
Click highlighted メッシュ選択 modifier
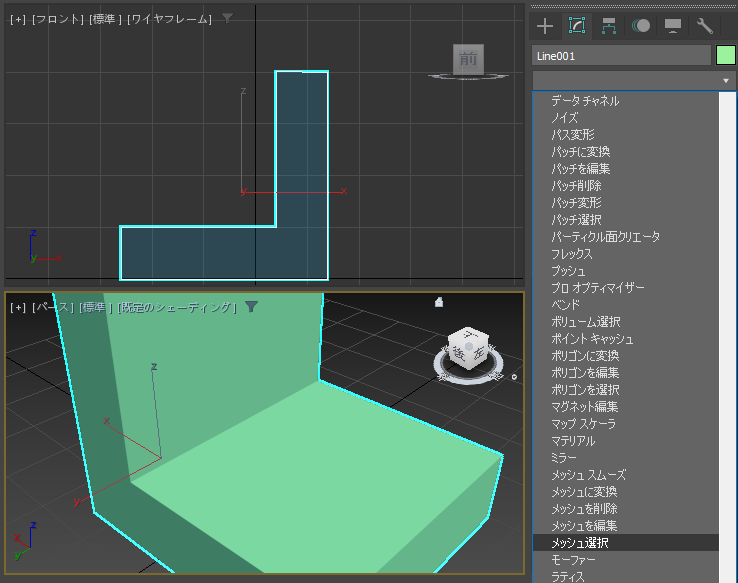(x=626, y=543)
